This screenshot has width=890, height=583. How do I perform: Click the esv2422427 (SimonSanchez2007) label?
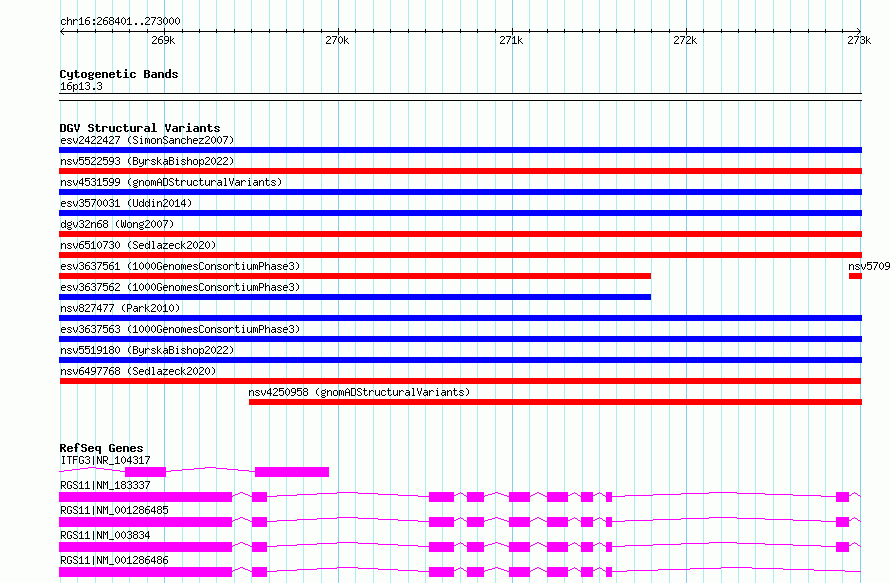(x=147, y=140)
